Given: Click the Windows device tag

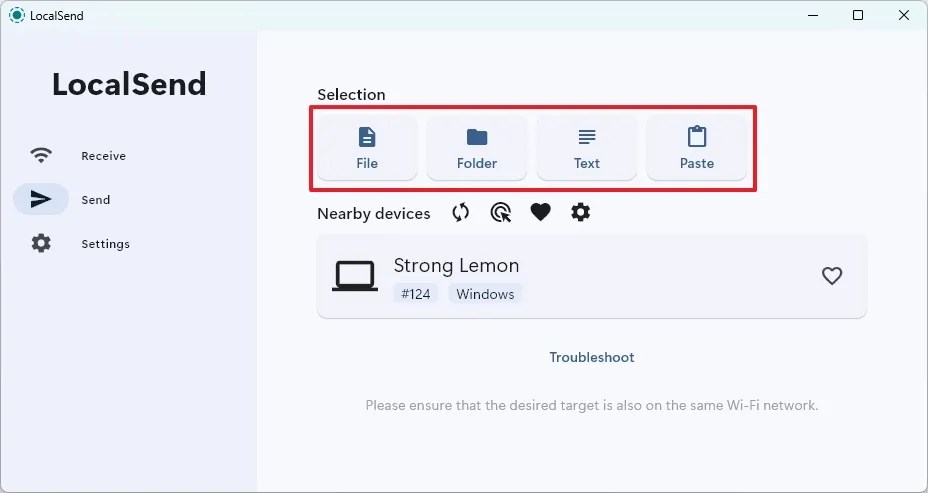Looking at the screenshot, I should point(485,294).
